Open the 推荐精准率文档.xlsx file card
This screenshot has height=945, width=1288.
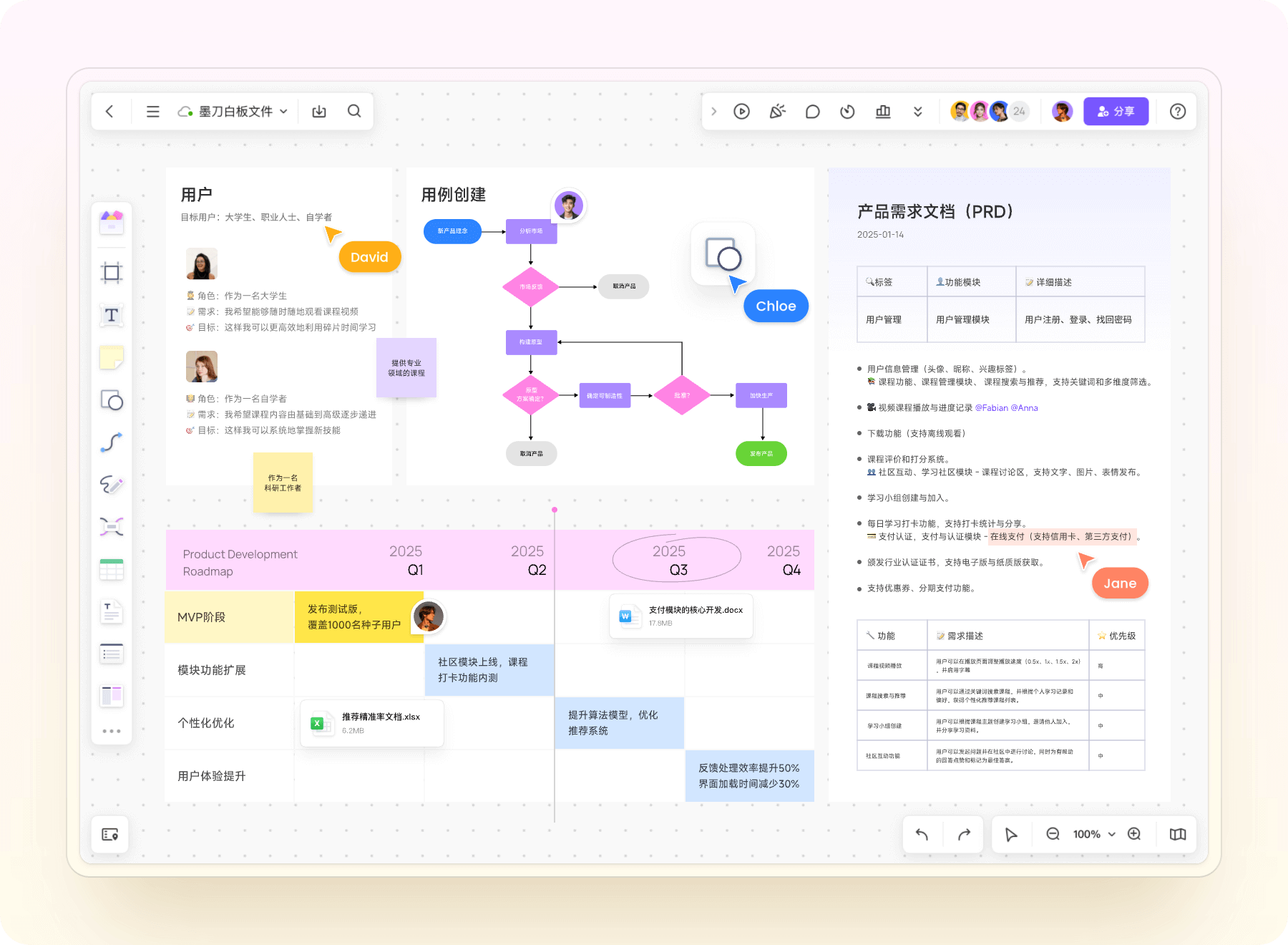click(x=372, y=723)
